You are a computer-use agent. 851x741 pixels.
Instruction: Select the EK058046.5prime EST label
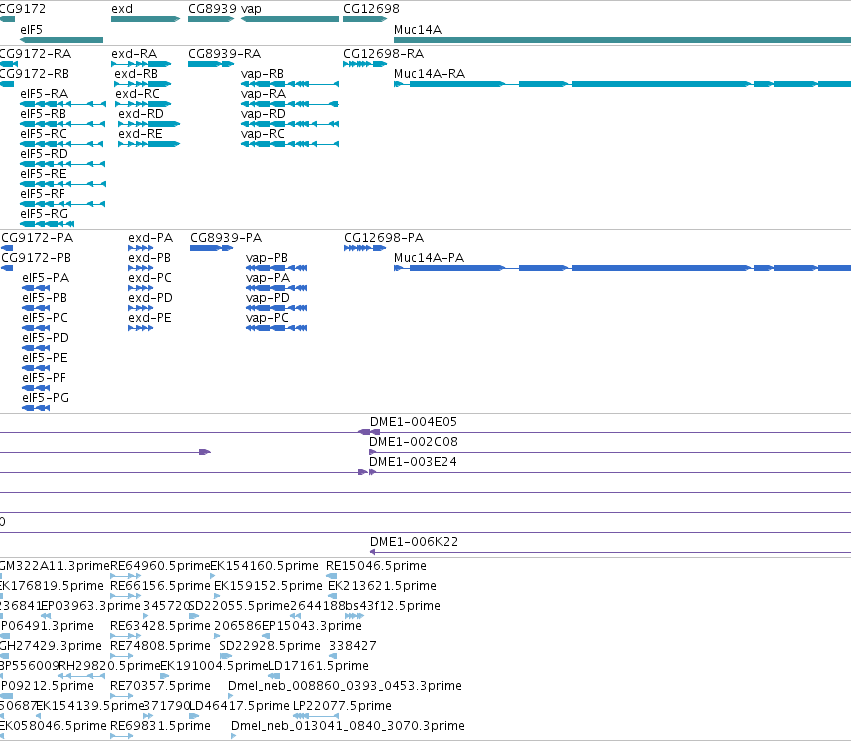pyautogui.click(x=53, y=726)
